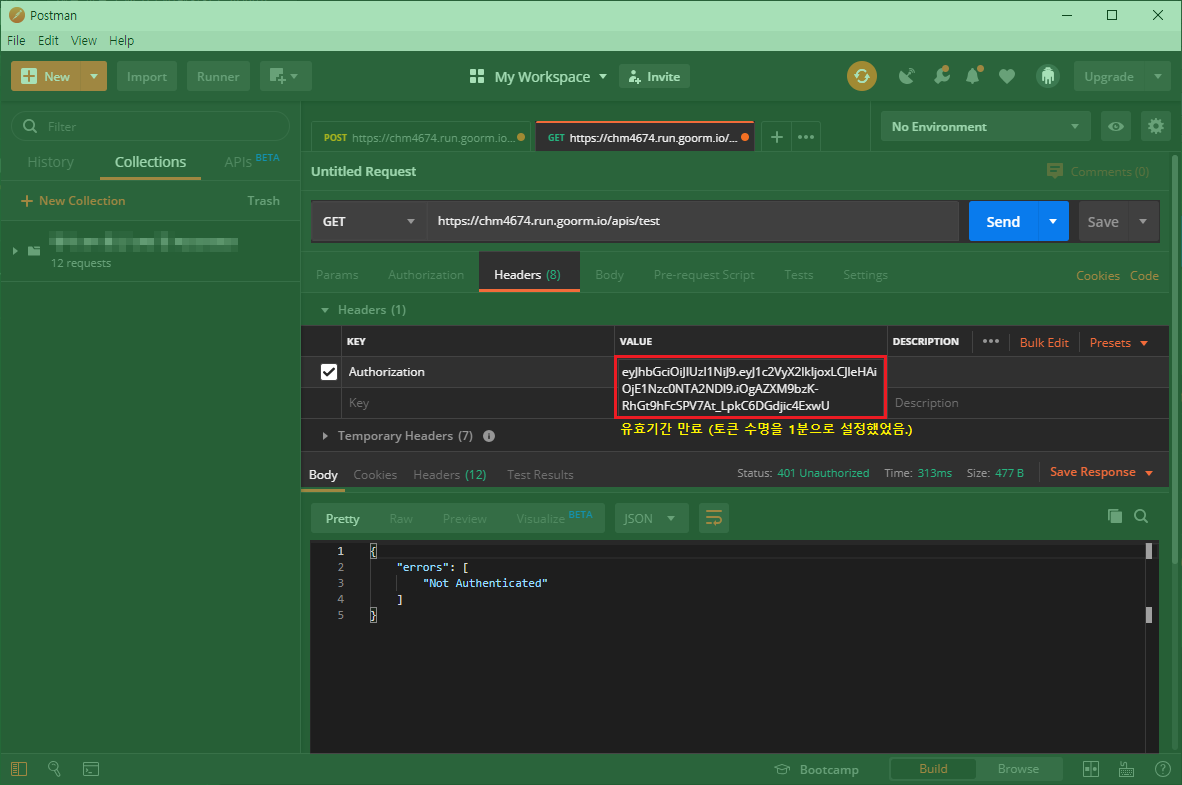This screenshot has height=785, width=1182.
Task: Open the Help menu
Action: pyautogui.click(x=121, y=40)
